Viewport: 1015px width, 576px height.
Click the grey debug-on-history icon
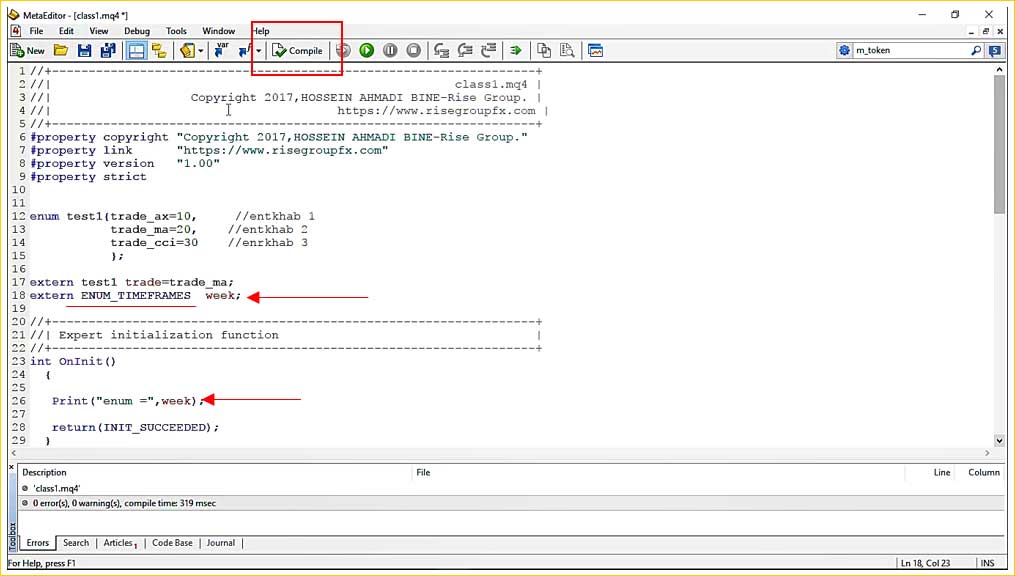pyautogui.click(x=343, y=50)
